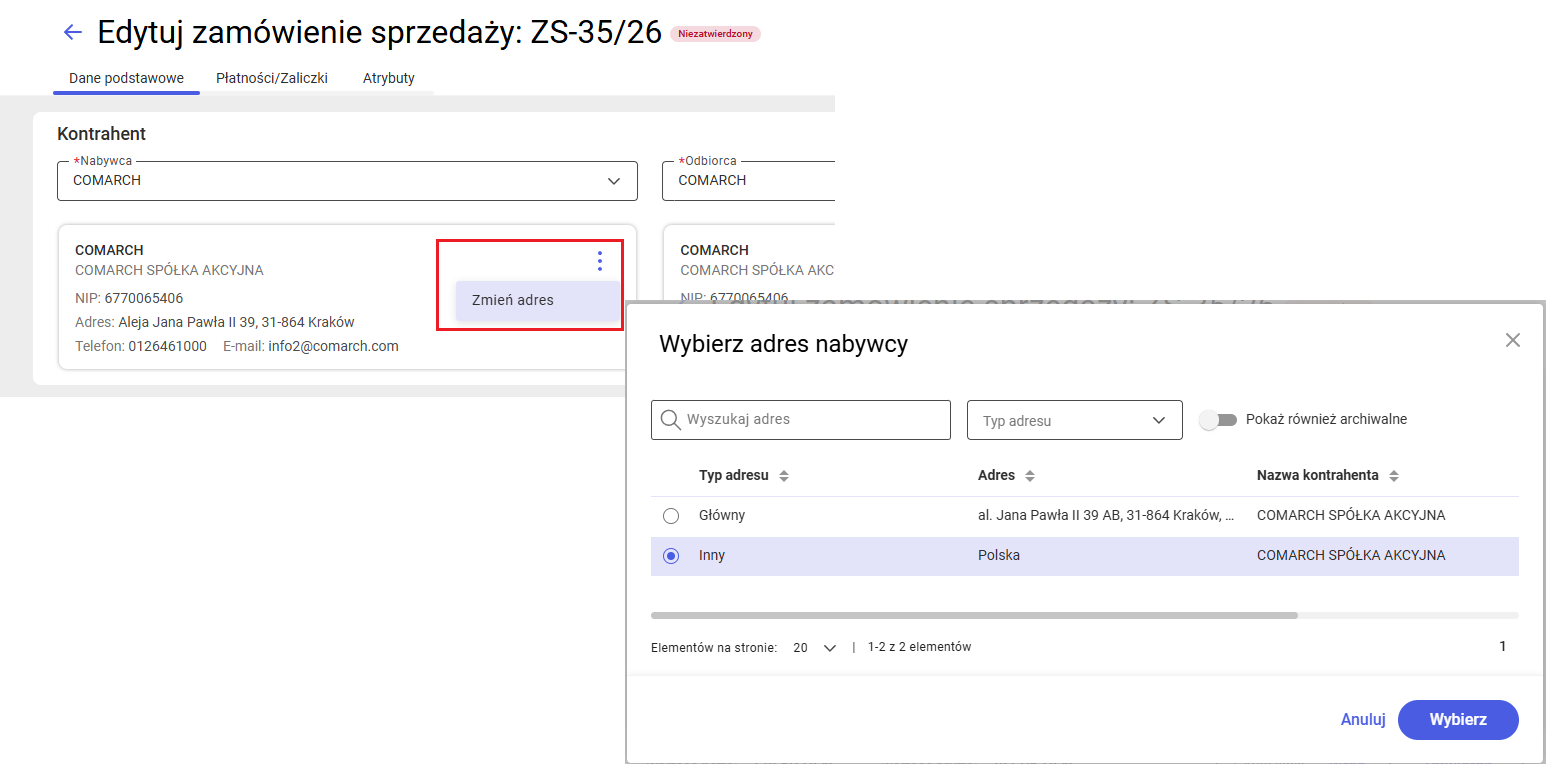
Task: Click COMARCH SPÓŁKA AKCYJNA in Główny row
Action: (1351, 516)
